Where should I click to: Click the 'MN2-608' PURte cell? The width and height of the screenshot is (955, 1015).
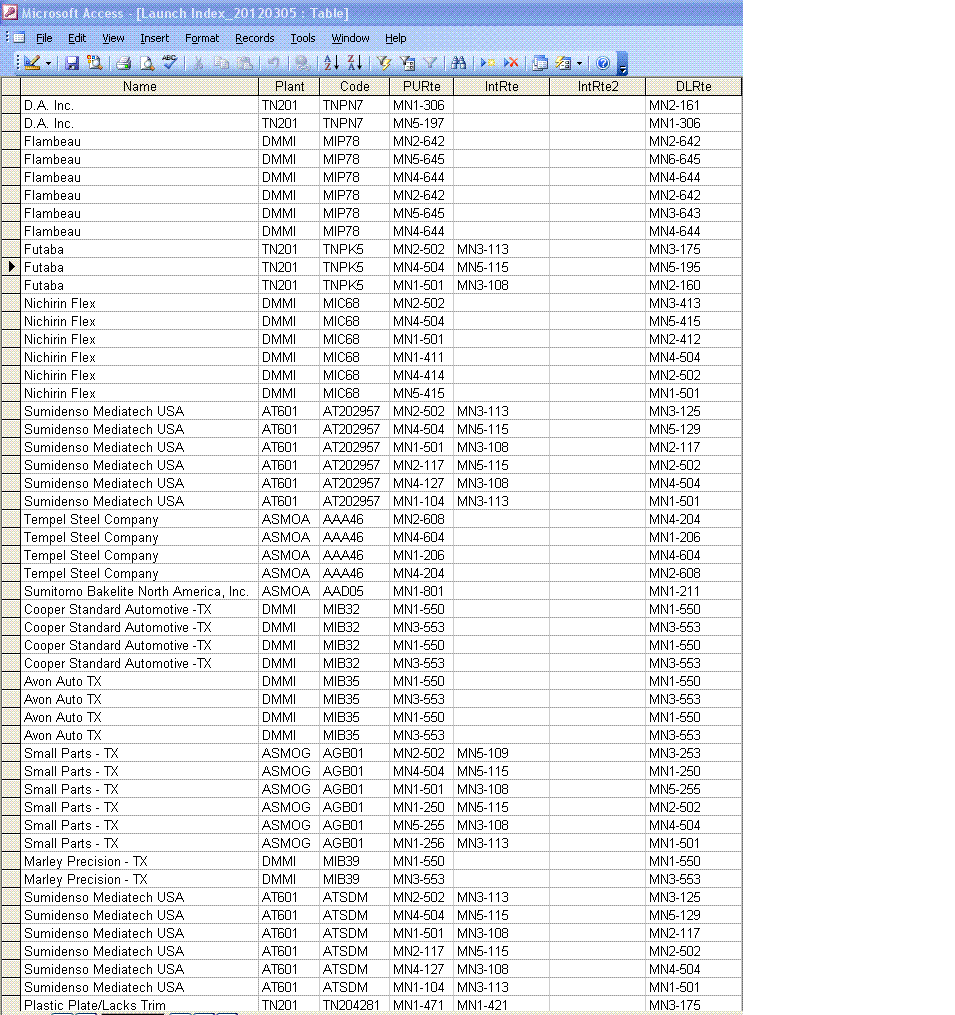pos(421,519)
